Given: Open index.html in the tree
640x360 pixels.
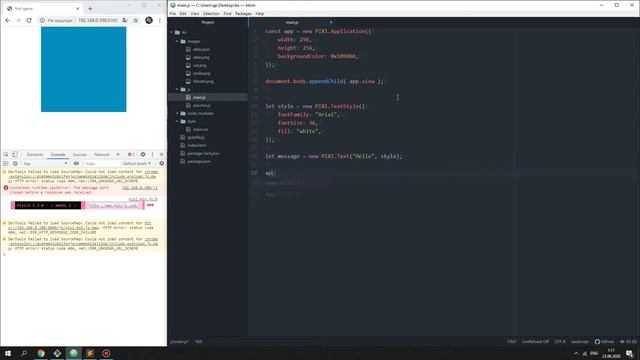Looking at the screenshot, I should coord(197,145).
